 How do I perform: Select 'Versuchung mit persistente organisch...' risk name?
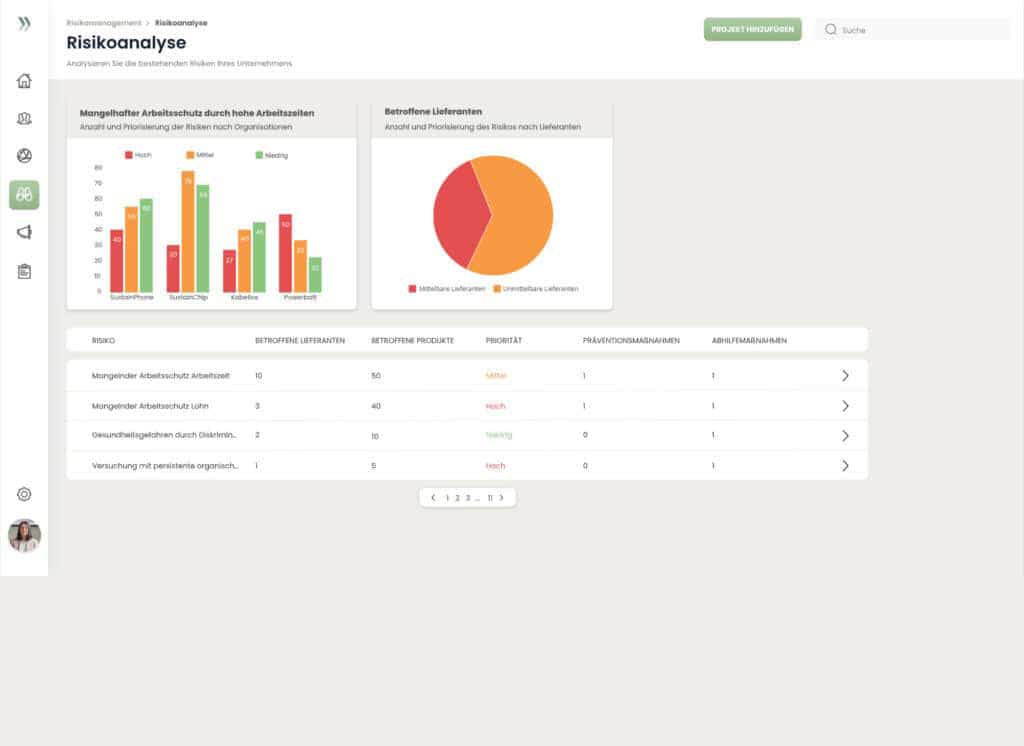click(165, 466)
